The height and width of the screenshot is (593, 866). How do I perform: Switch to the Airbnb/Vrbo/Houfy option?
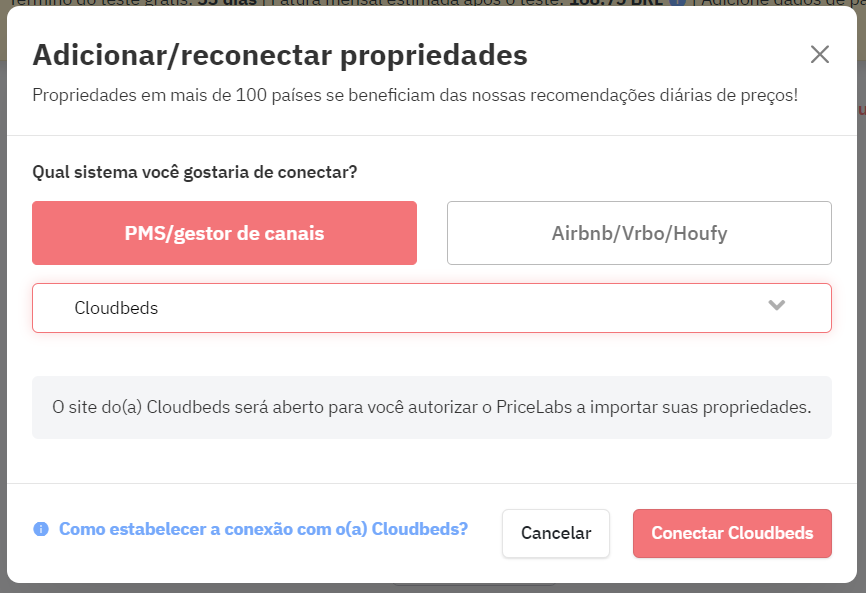coord(639,233)
